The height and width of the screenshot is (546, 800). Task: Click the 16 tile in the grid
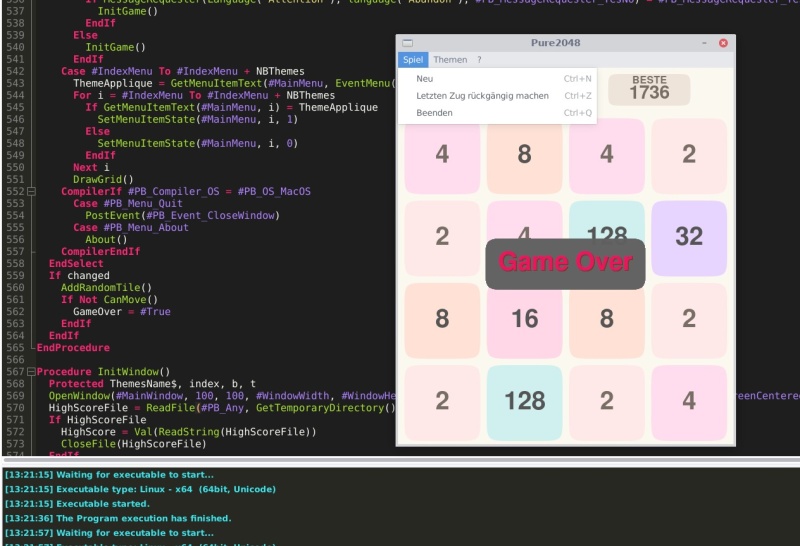point(524,320)
